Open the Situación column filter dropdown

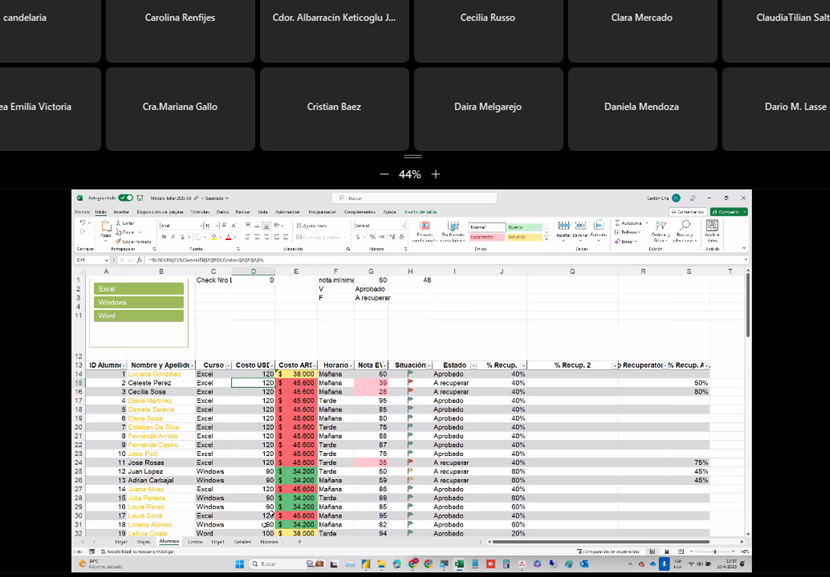[429, 365]
